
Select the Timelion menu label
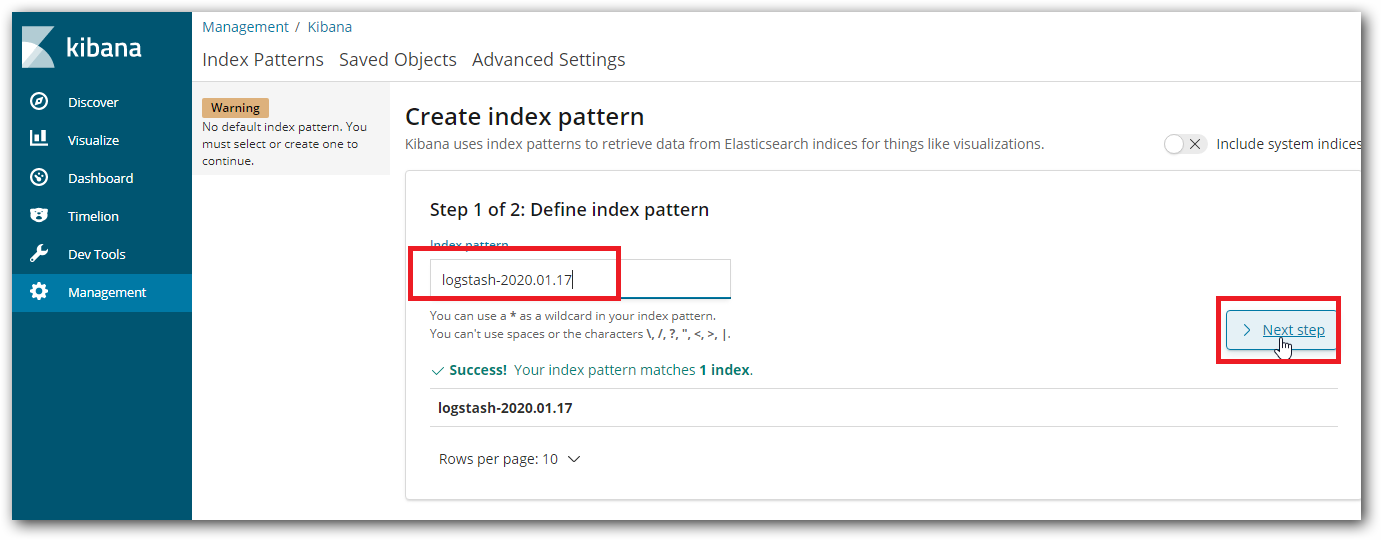[x=93, y=216]
